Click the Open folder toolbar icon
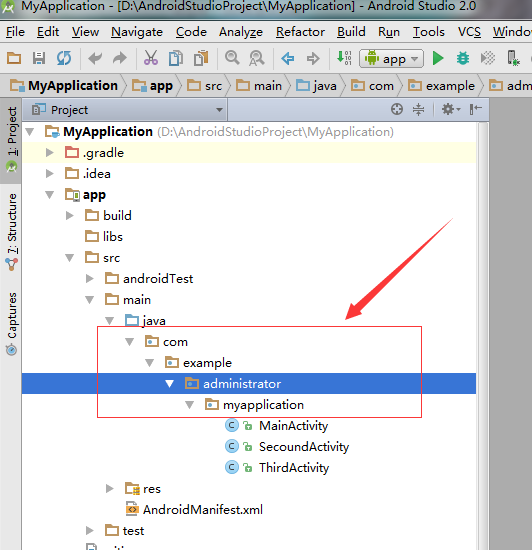The image size is (532, 550). pos(14,58)
